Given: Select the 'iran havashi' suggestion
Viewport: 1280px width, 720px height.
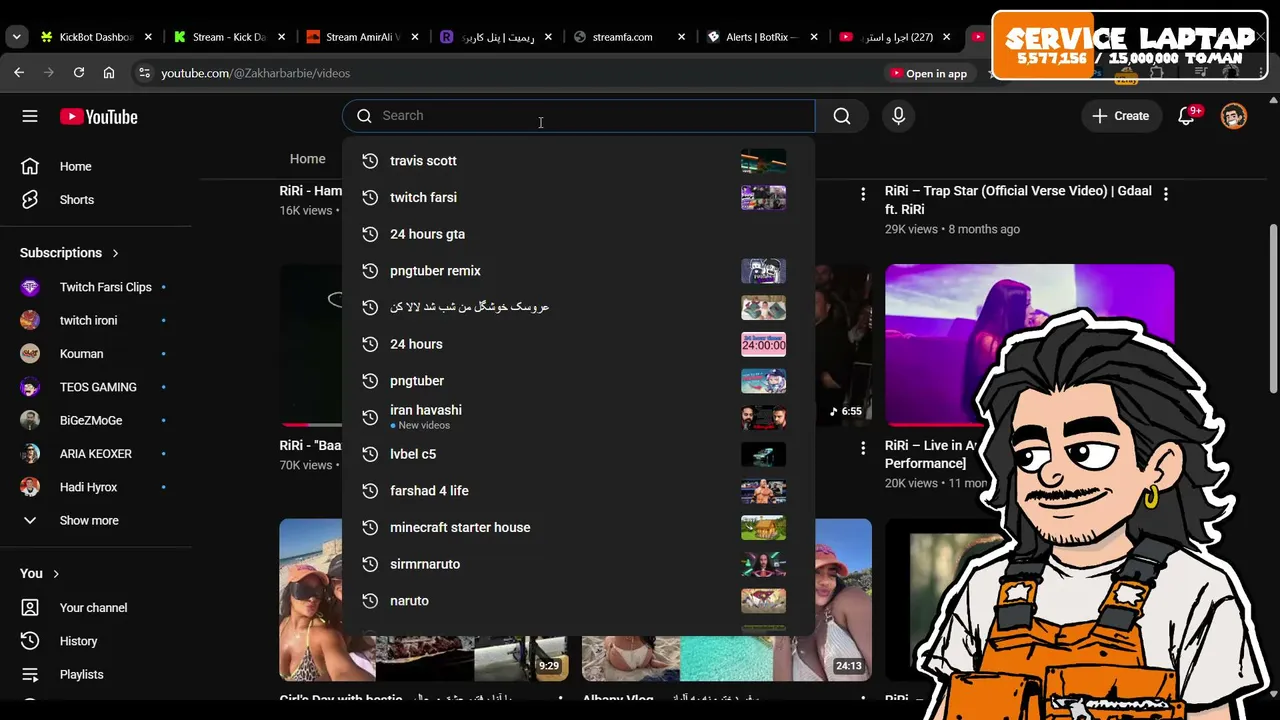Looking at the screenshot, I should [x=578, y=417].
